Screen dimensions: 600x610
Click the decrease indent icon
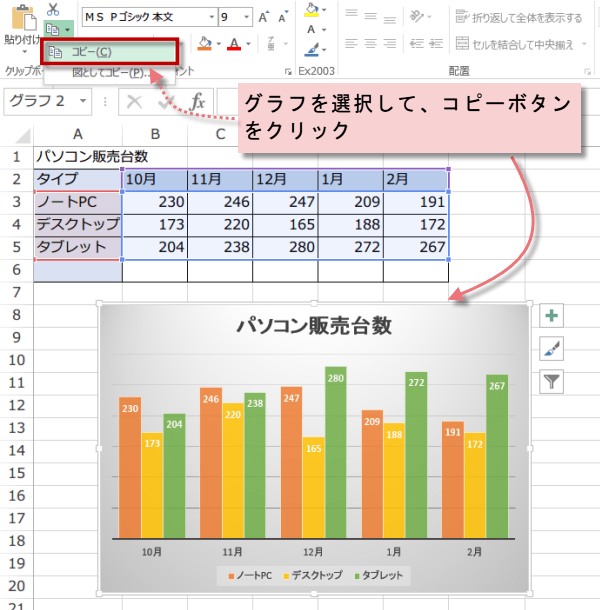417,44
